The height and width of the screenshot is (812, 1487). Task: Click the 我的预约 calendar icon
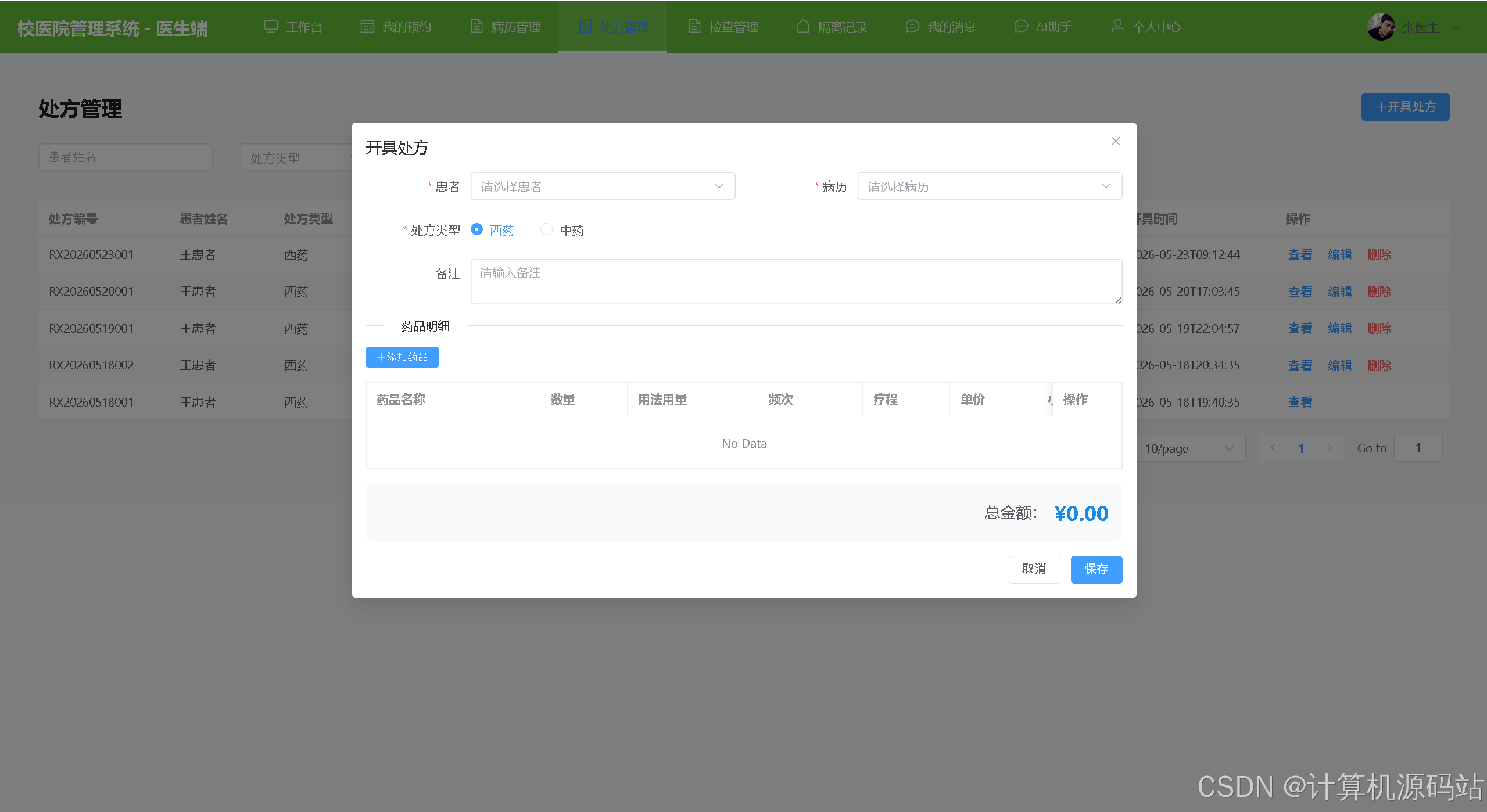(367, 26)
